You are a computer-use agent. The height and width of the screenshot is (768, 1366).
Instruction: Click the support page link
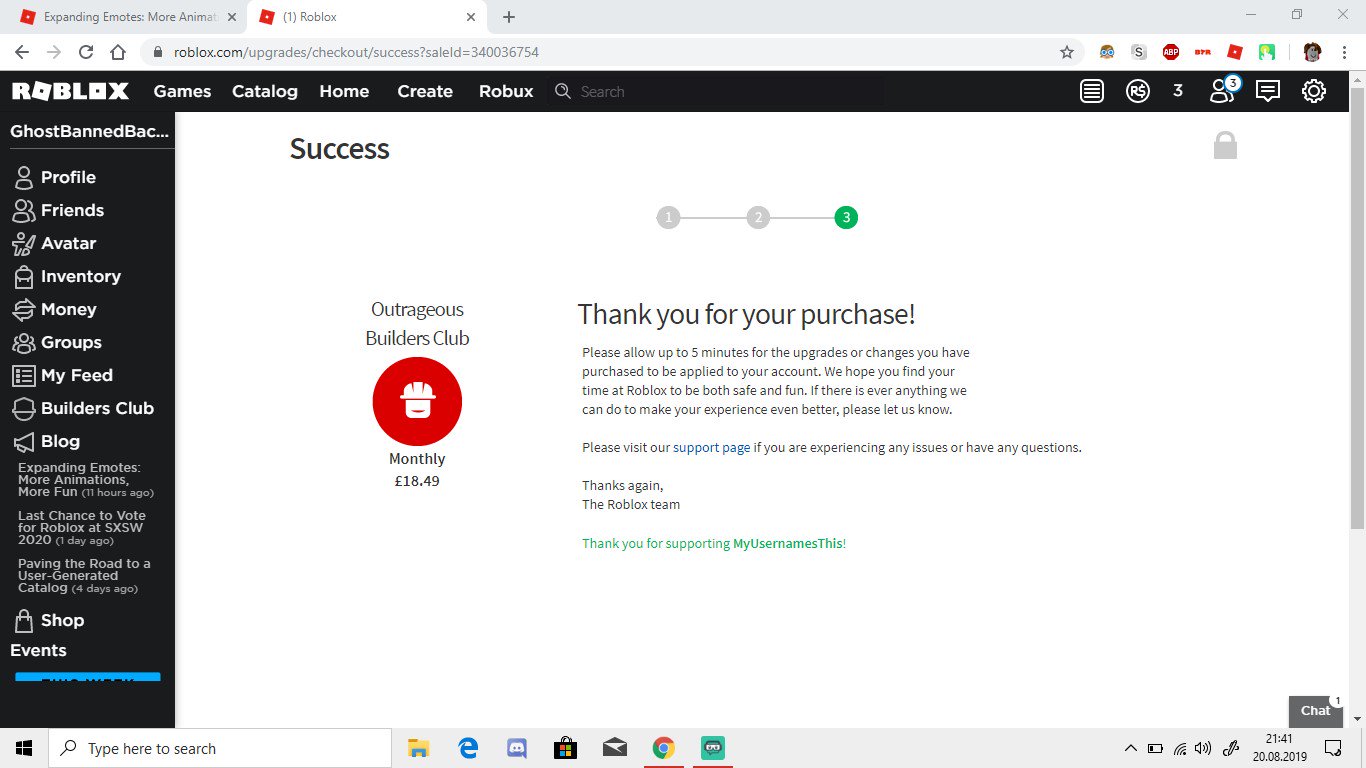(712, 448)
